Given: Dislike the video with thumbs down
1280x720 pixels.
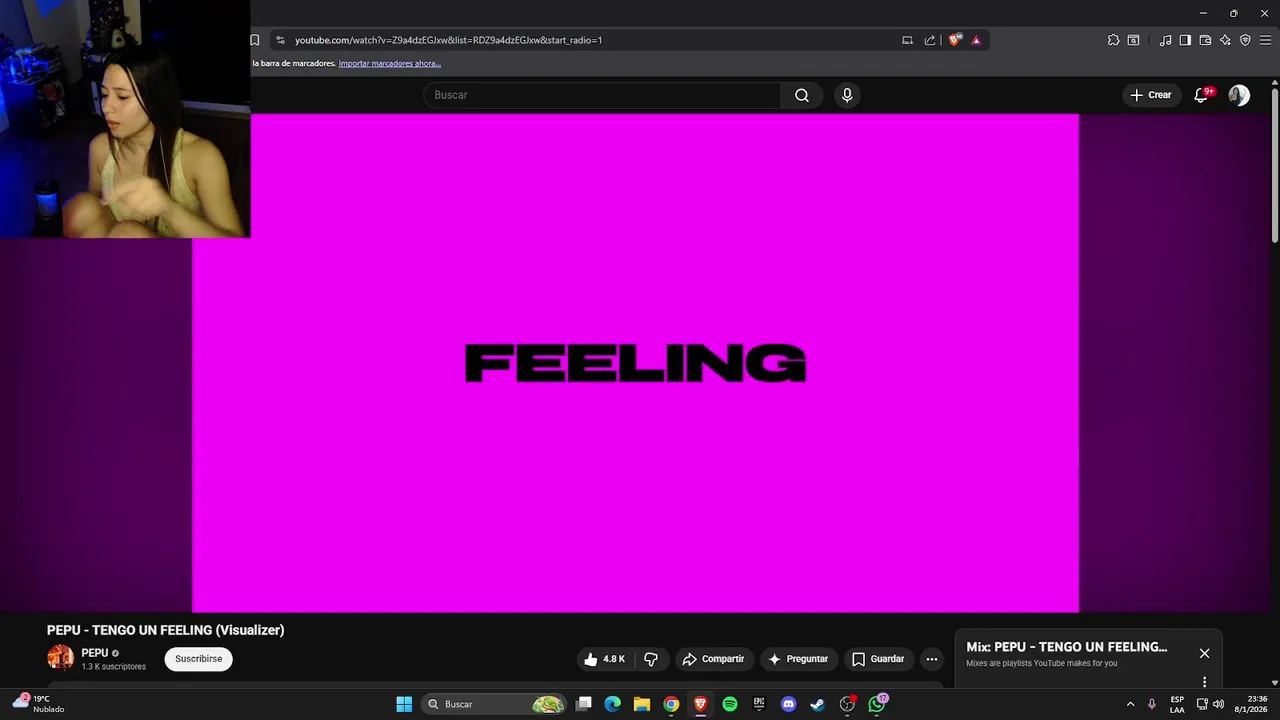Looking at the screenshot, I should click(x=651, y=659).
